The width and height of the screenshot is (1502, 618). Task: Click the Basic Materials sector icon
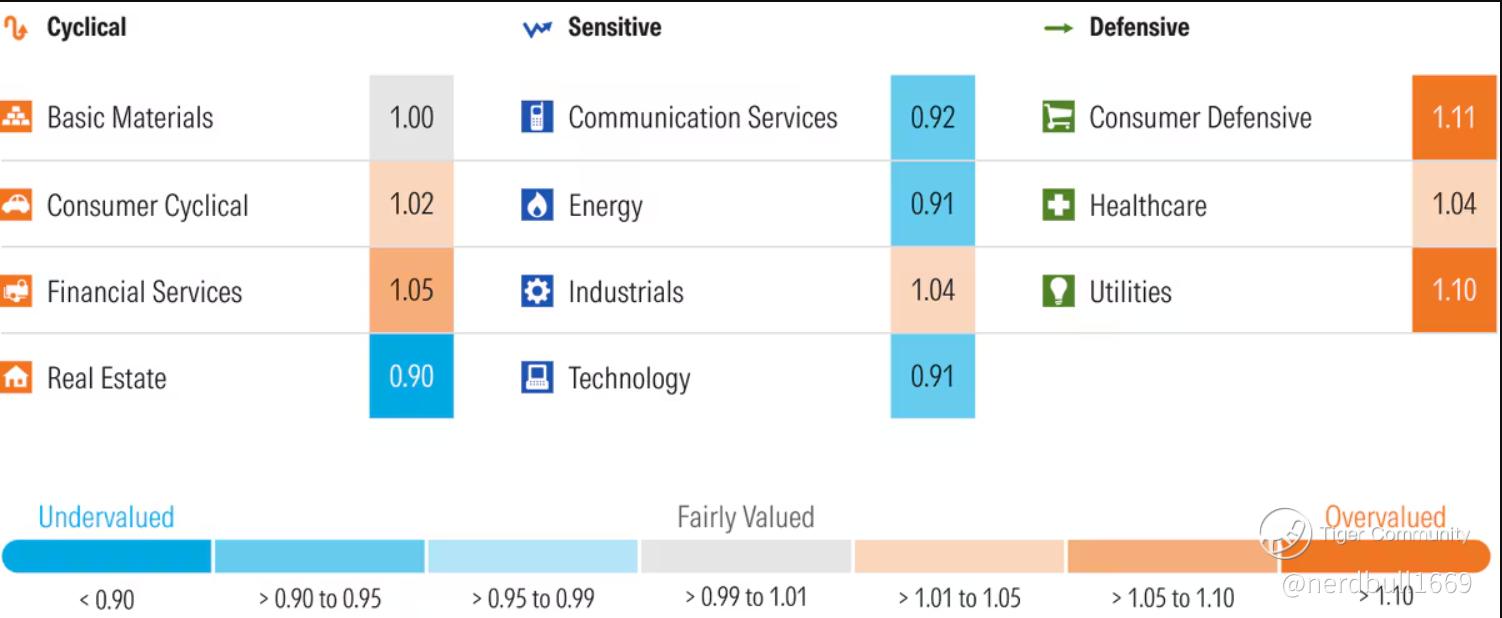point(15,117)
